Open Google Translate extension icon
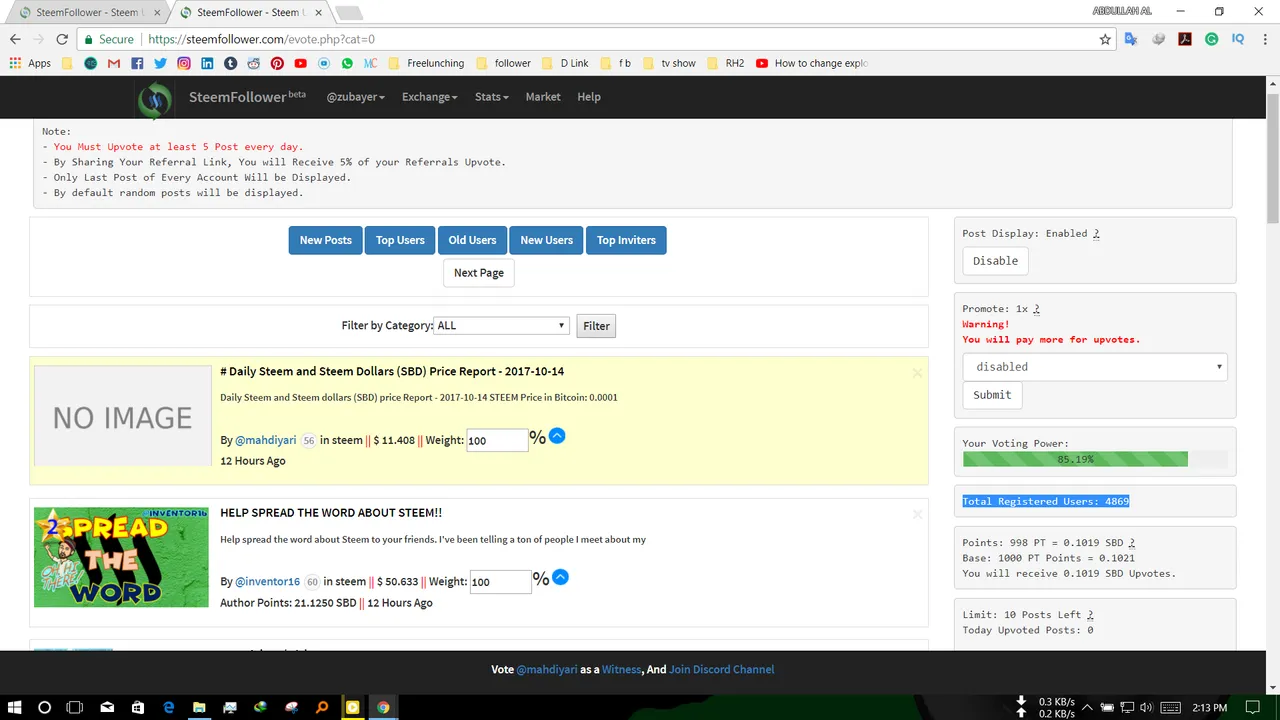Image resolution: width=1280 pixels, height=720 pixels. point(1131,39)
